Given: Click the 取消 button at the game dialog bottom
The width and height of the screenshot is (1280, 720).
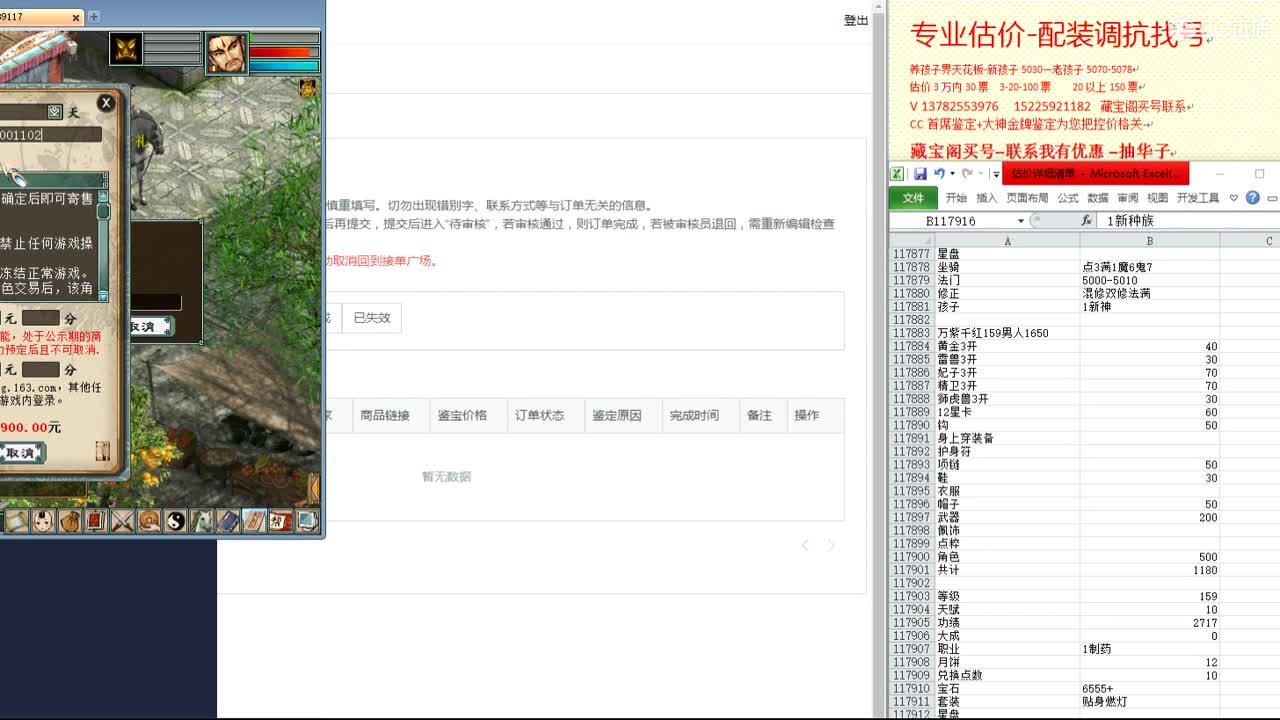Looking at the screenshot, I should click(20, 453).
